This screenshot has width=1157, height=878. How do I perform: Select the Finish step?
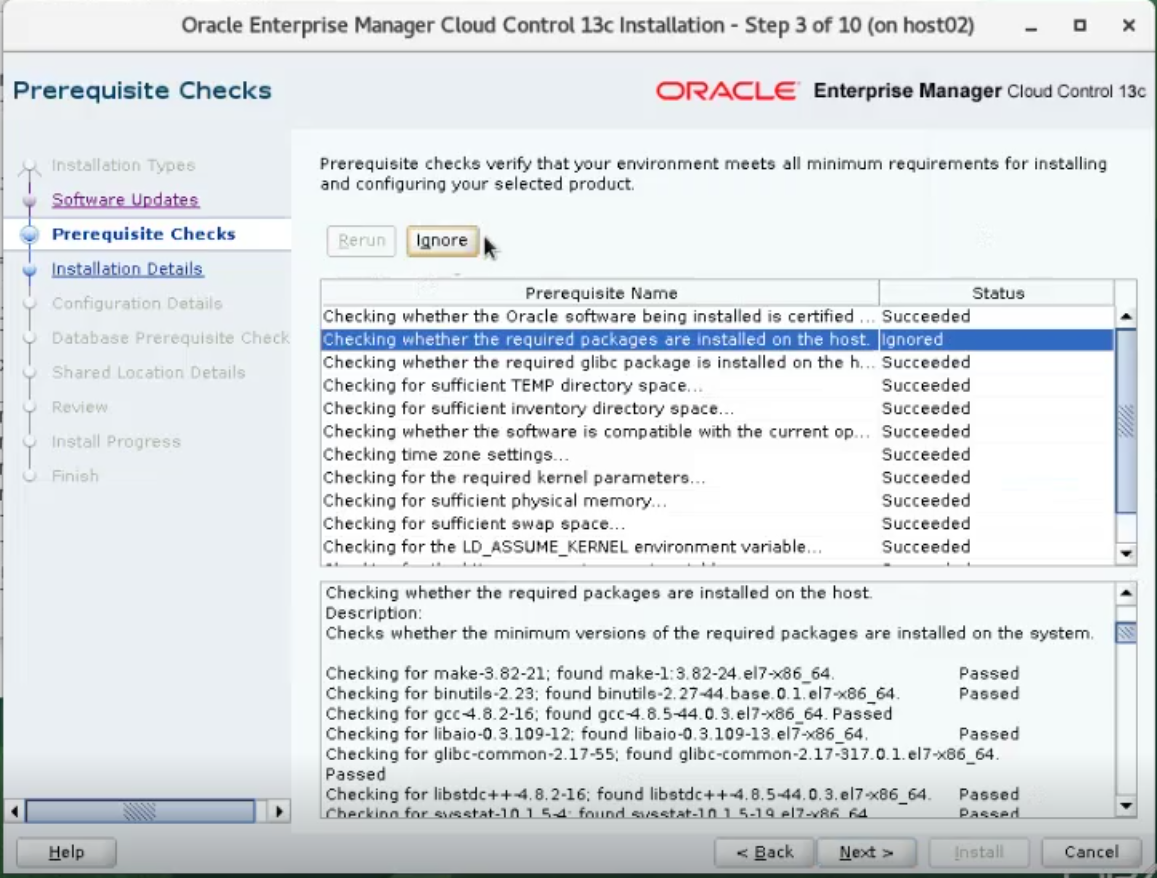(x=75, y=476)
